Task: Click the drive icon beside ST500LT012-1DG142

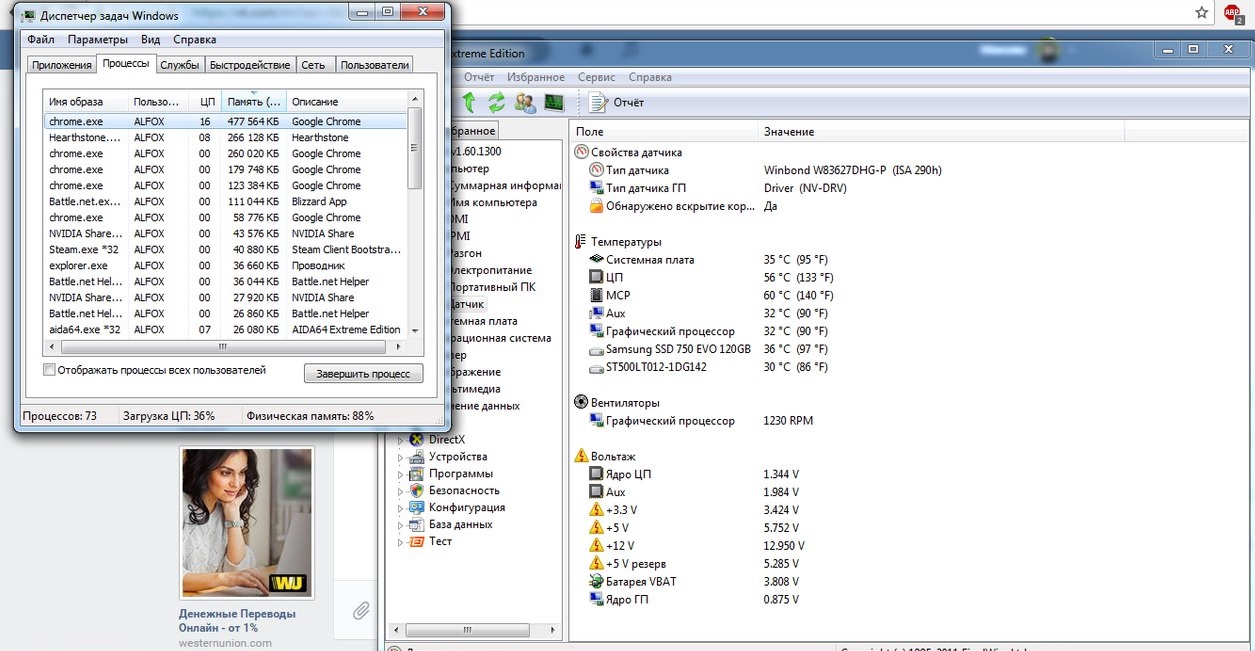Action: click(597, 367)
